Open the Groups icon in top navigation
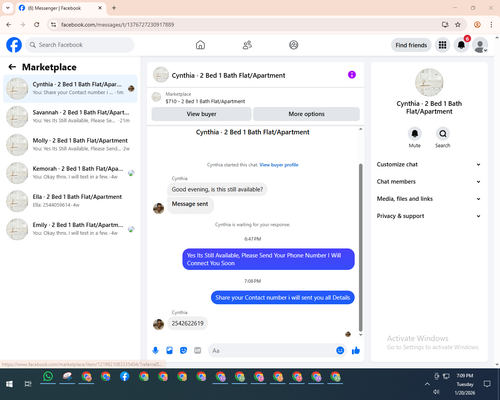Image resolution: width=500 pixels, height=400 pixels. point(294,45)
